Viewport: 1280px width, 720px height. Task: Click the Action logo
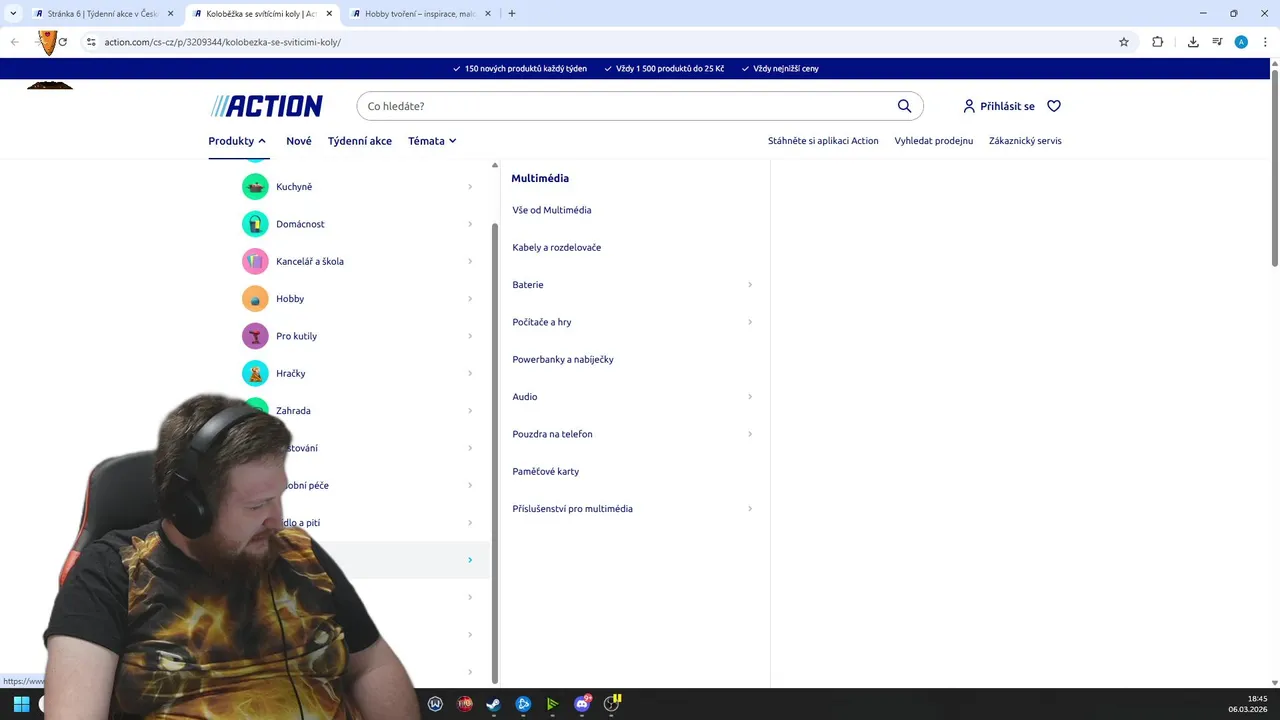click(x=266, y=106)
